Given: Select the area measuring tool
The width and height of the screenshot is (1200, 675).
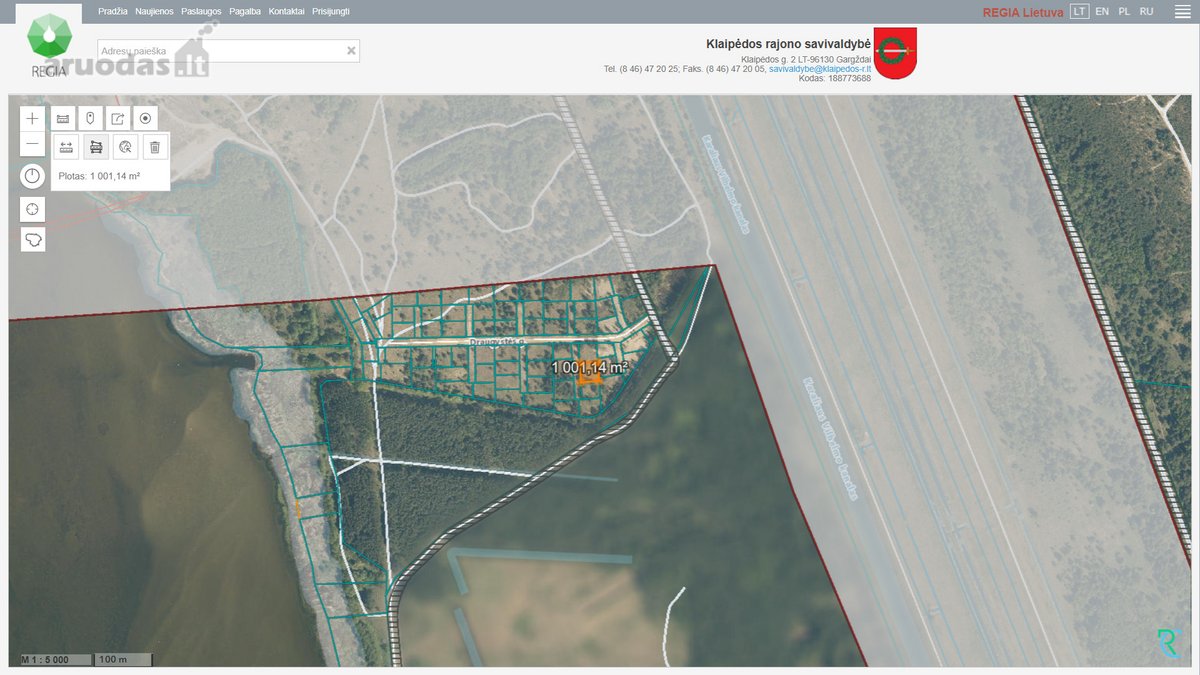Looking at the screenshot, I should point(96,147).
